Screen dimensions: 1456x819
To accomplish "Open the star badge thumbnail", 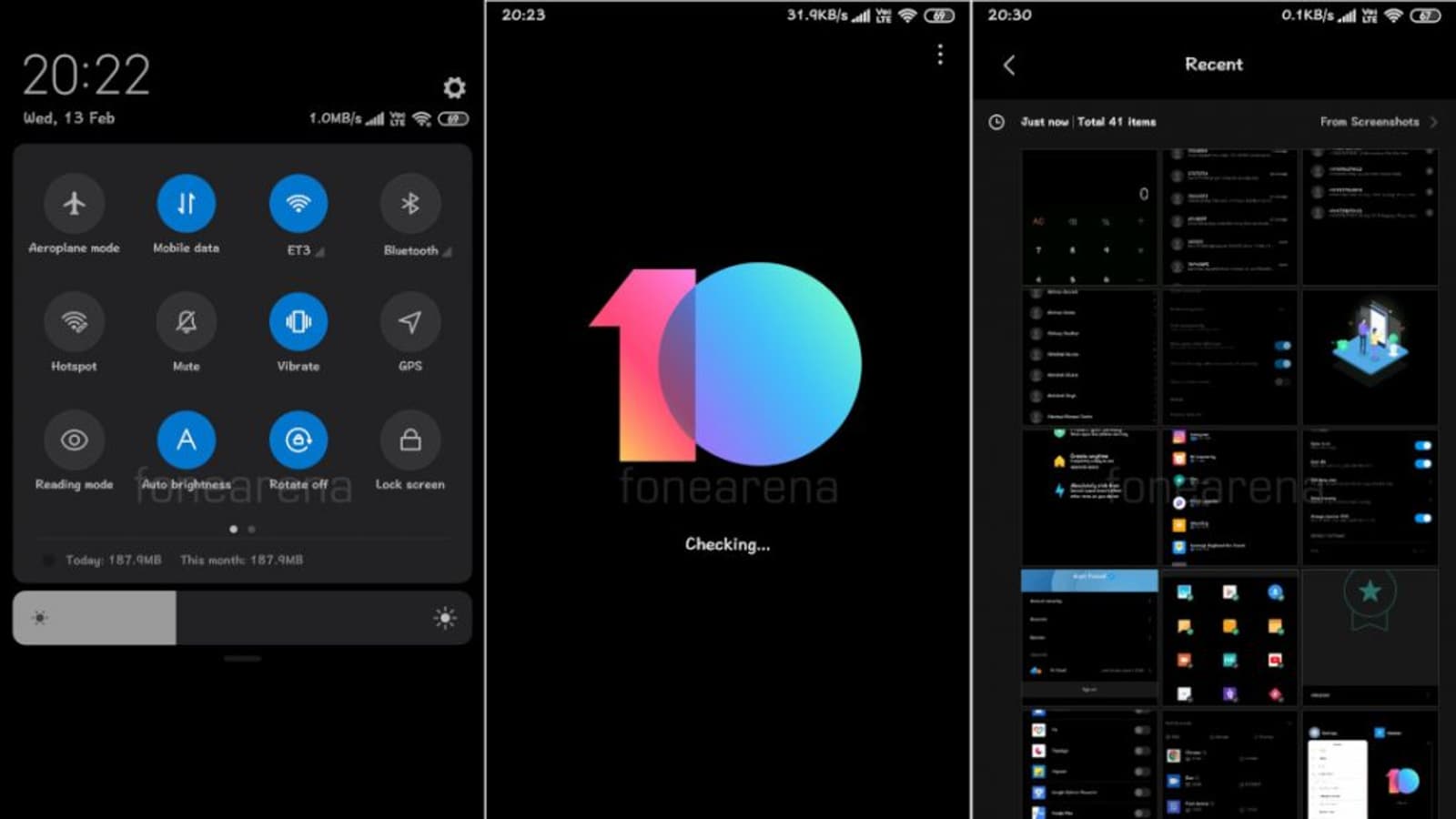I will (x=1370, y=638).
